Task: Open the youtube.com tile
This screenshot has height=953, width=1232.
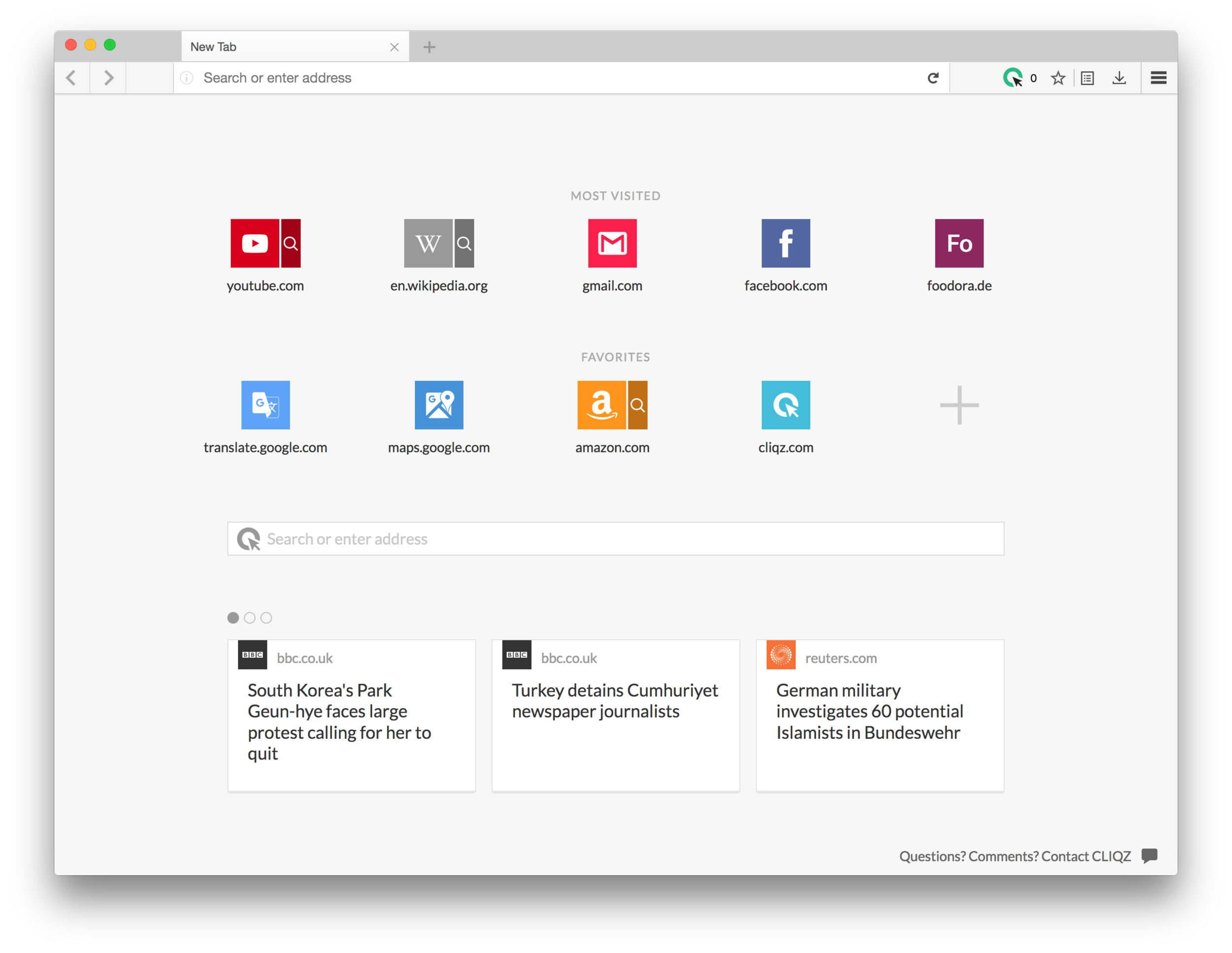Action: coord(254,243)
